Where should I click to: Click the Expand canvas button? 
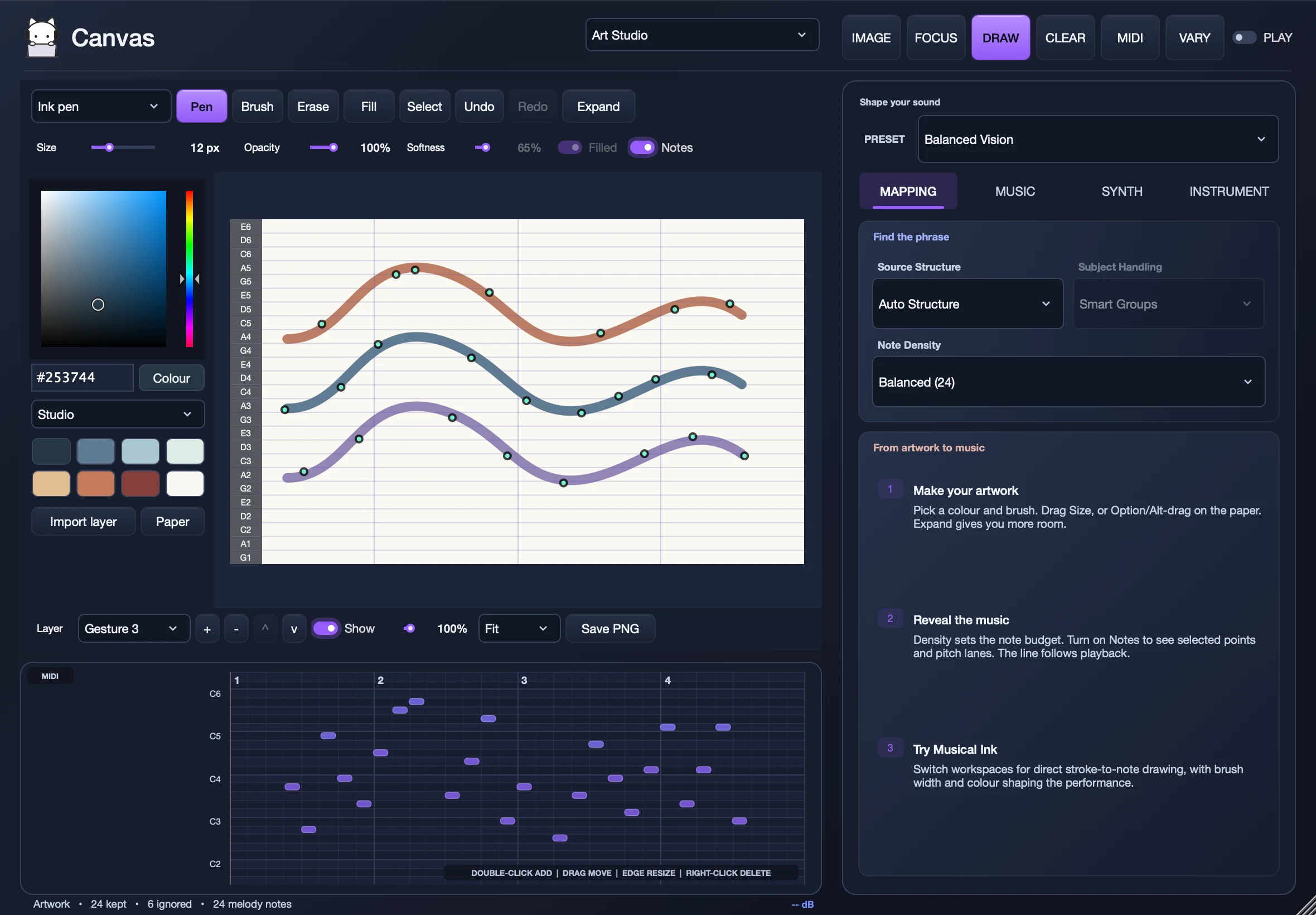click(x=598, y=106)
